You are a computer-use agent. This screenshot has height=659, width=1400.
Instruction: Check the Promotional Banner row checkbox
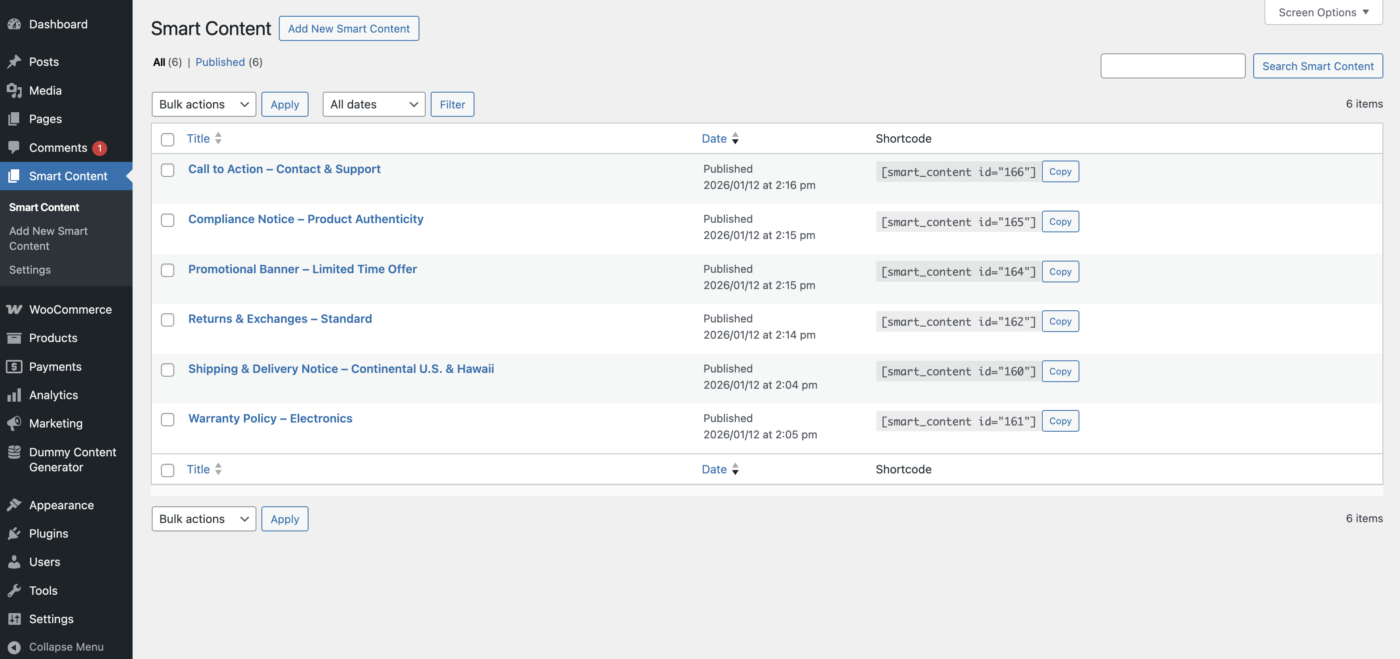[167, 269]
